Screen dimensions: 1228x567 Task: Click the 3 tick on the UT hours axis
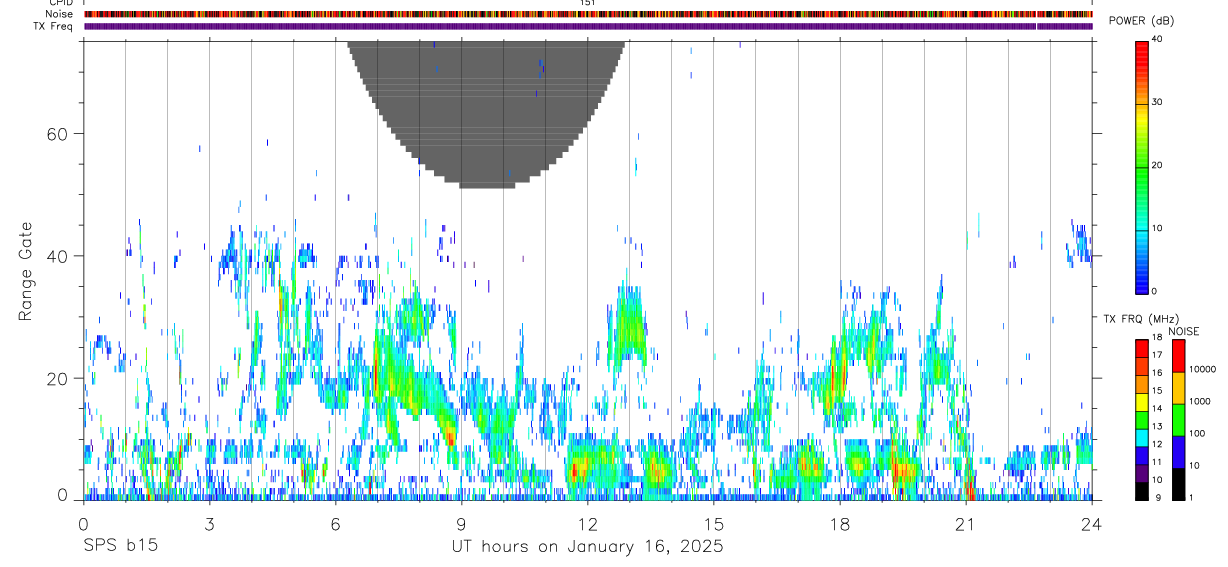[209, 523]
